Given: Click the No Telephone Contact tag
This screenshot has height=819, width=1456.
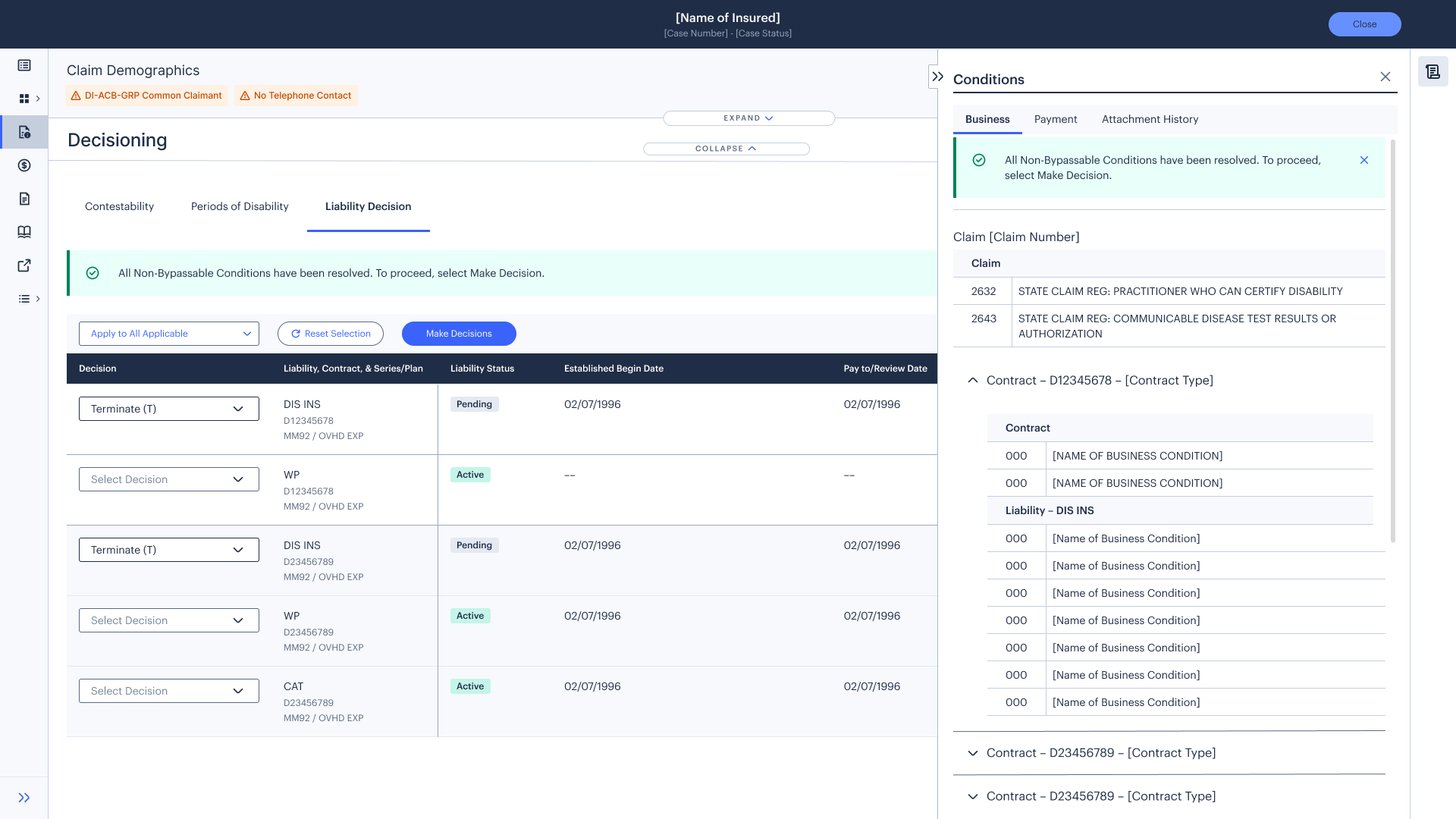Looking at the screenshot, I should tap(296, 96).
